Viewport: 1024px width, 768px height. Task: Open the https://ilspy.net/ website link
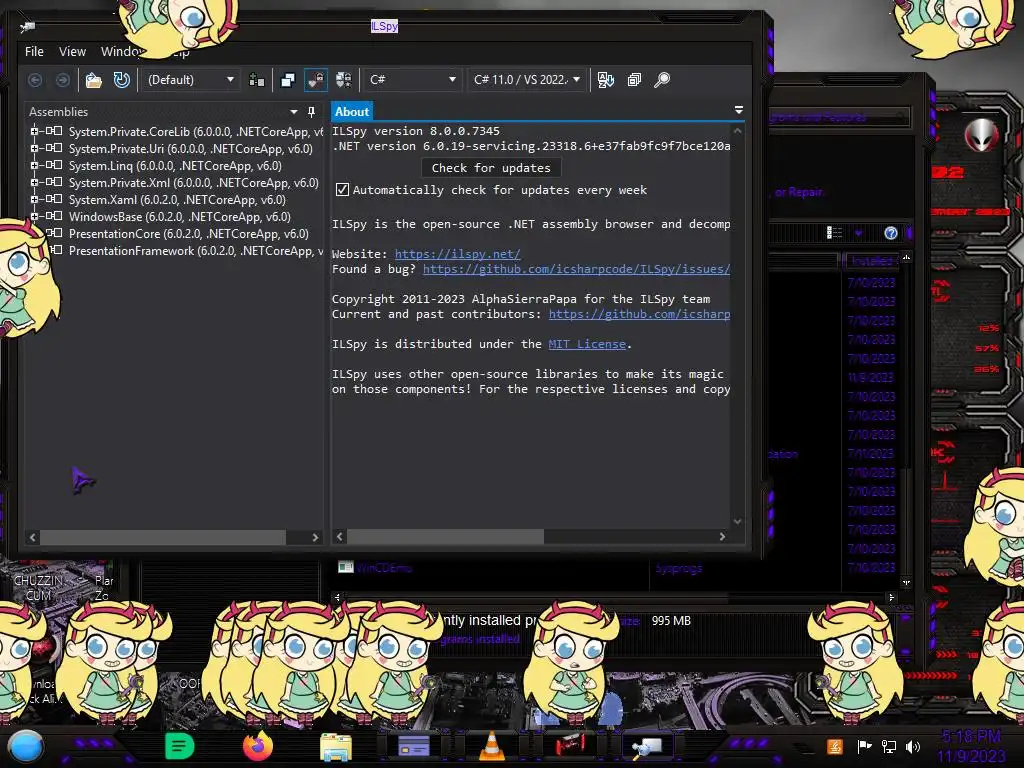(x=458, y=254)
